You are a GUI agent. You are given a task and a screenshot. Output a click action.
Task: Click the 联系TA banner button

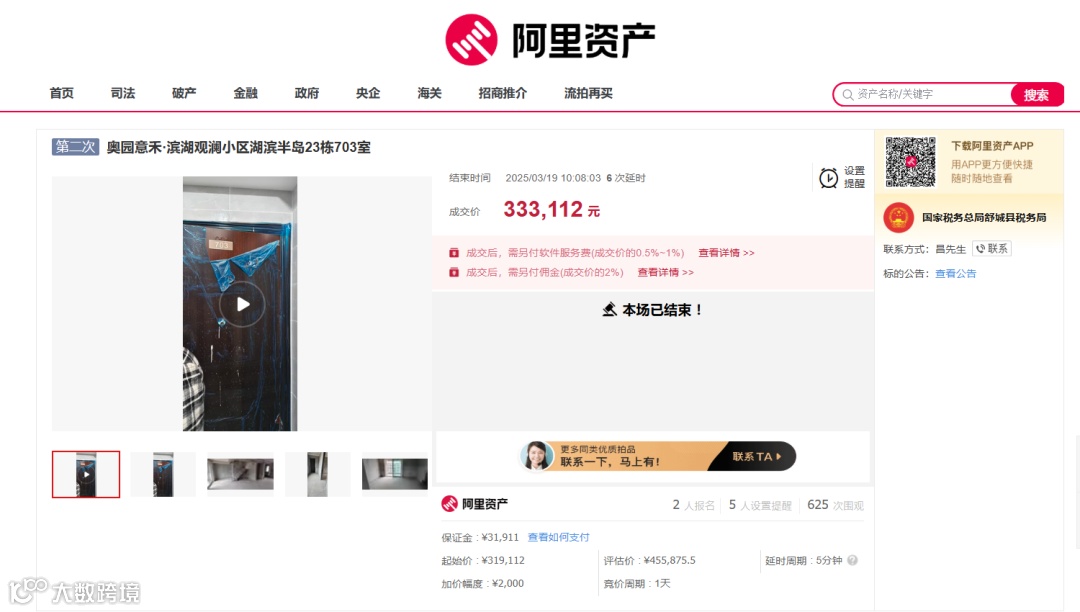point(756,456)
